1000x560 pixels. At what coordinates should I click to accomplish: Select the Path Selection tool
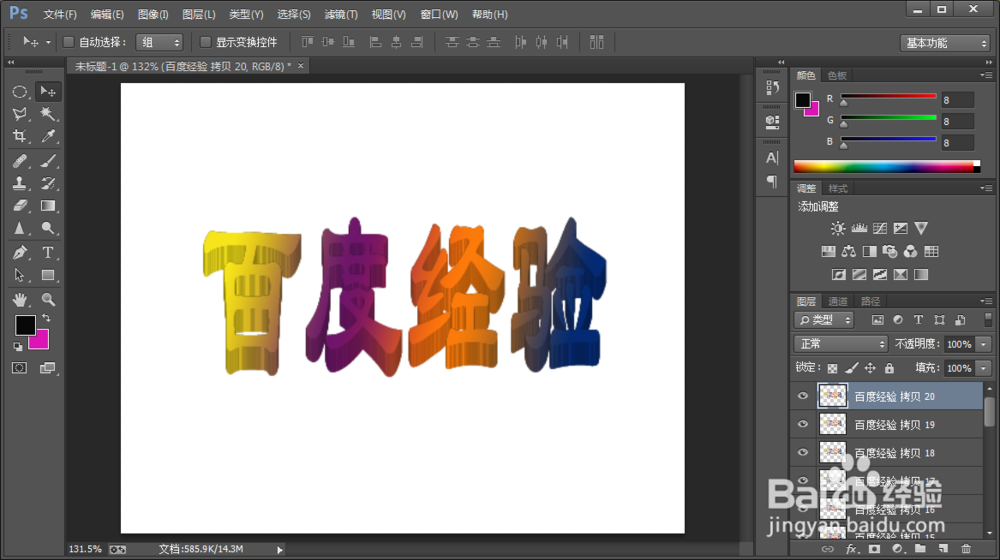pyautogui.click(x=20, y=275)
